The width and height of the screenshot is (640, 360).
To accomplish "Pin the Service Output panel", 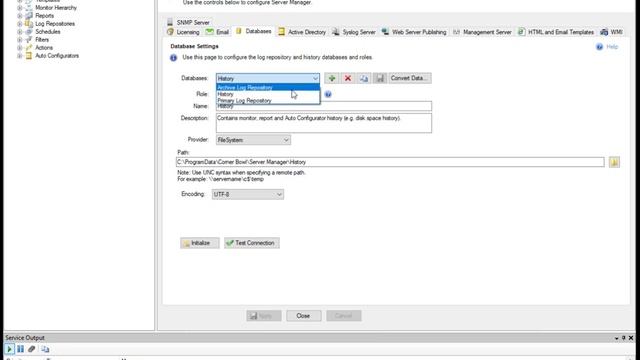I will 623,338.
